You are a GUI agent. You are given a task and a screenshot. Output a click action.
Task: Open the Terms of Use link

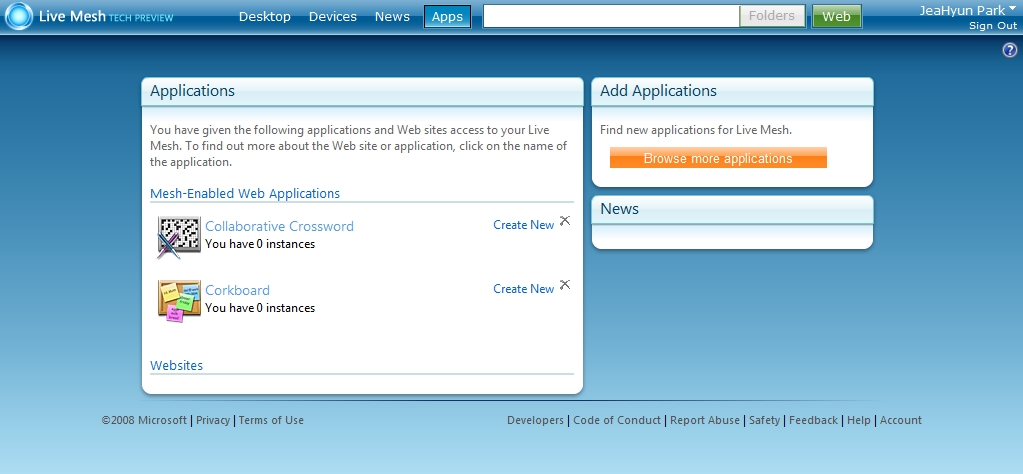click(271, 421)
